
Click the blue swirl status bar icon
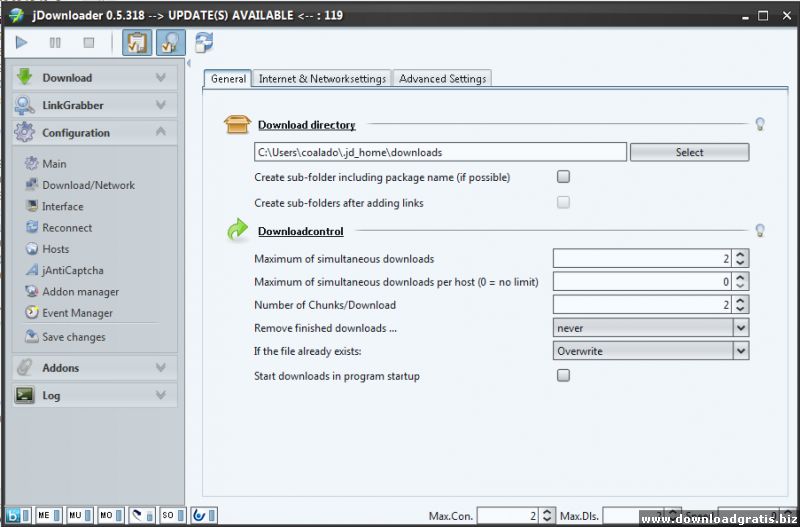pyautogui.click(x=204, y=515)
